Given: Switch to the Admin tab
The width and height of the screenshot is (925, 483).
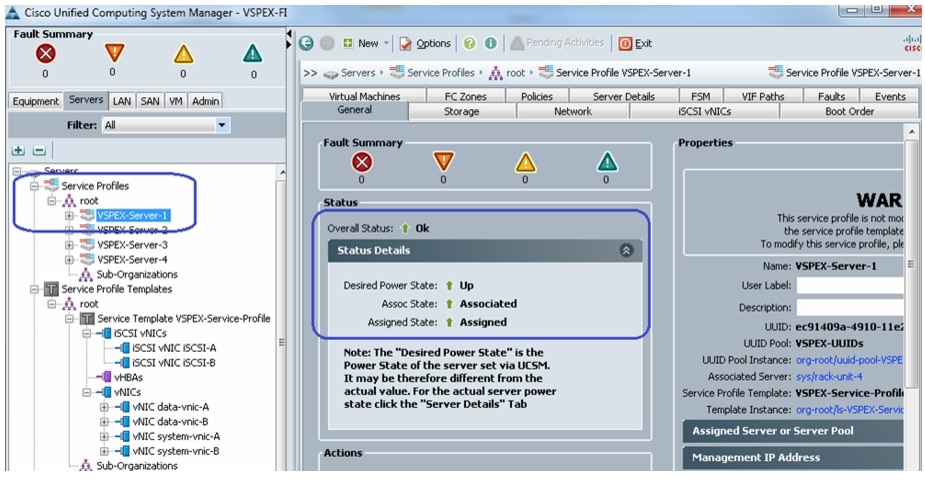Looking at the screenshot, I should coord(205,101).
